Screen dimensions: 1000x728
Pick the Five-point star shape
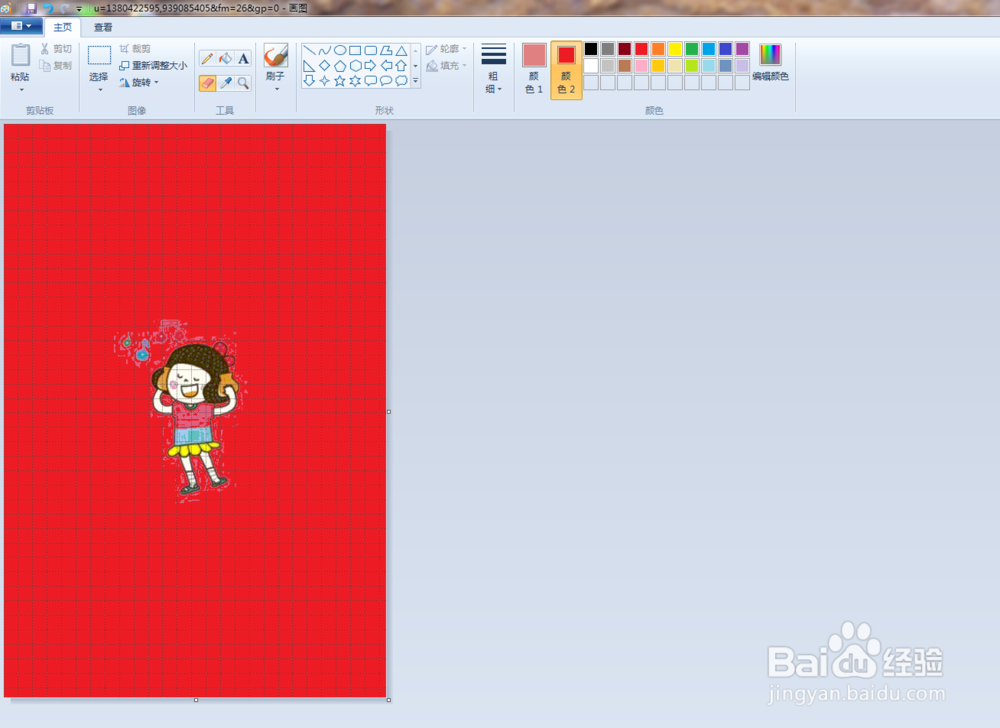pos(340,81)
